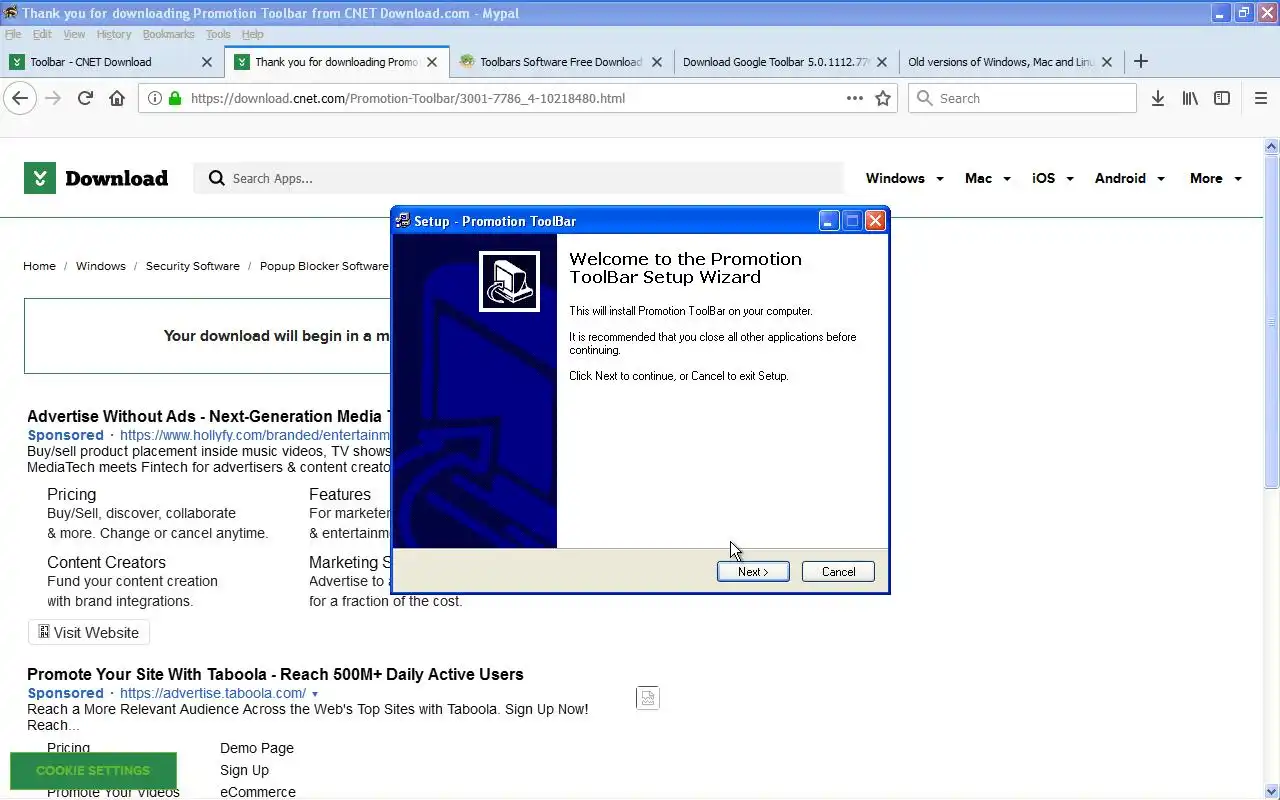Open the Security Software breadcrumb link
The height and width of the screenshot is (800, 1280).
[x=193, y=266]
